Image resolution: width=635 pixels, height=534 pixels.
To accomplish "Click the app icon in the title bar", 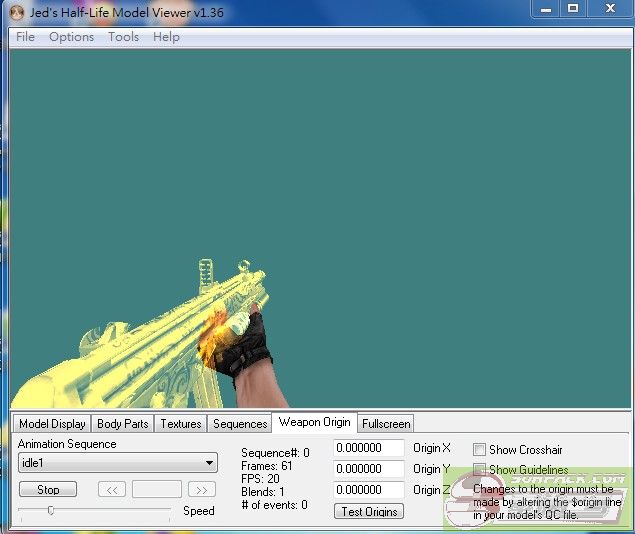I will [16, 9].
